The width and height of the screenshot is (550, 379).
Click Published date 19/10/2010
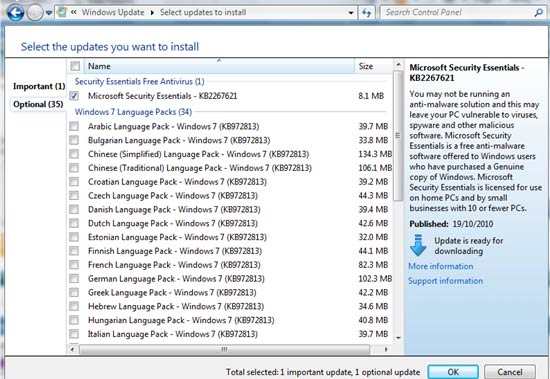pyautogui.click(x=472, y=224)
